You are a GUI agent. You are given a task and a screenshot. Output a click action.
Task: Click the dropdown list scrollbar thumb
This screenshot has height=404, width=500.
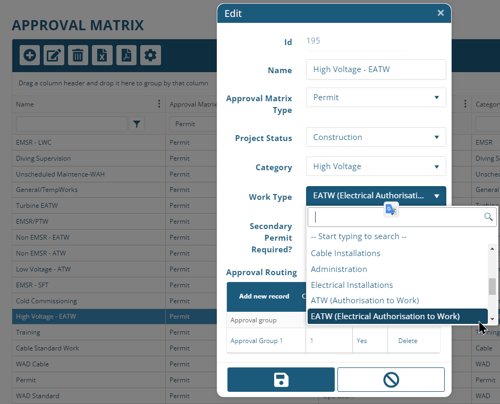coord(492,286)
